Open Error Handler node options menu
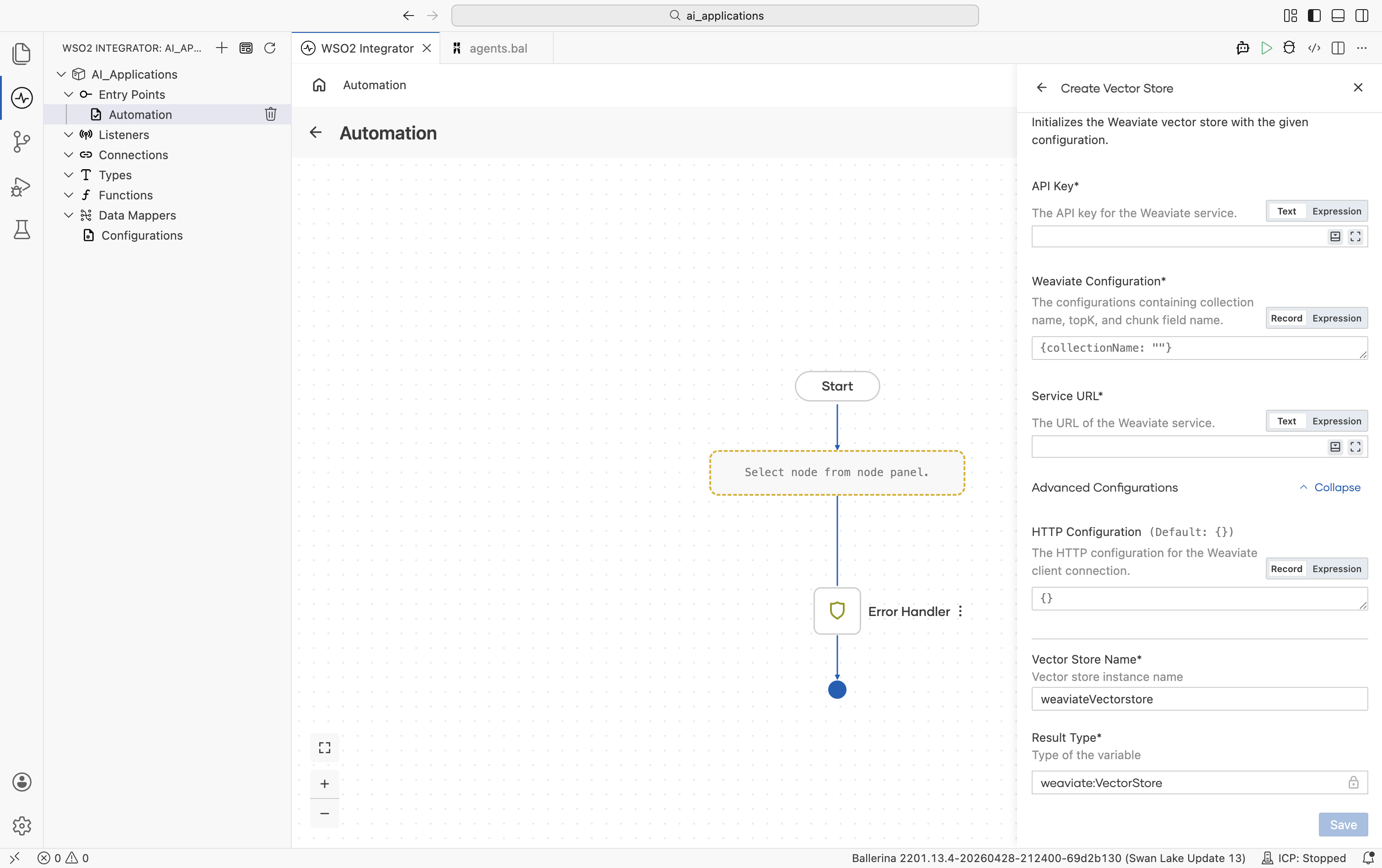 [960, 611]
